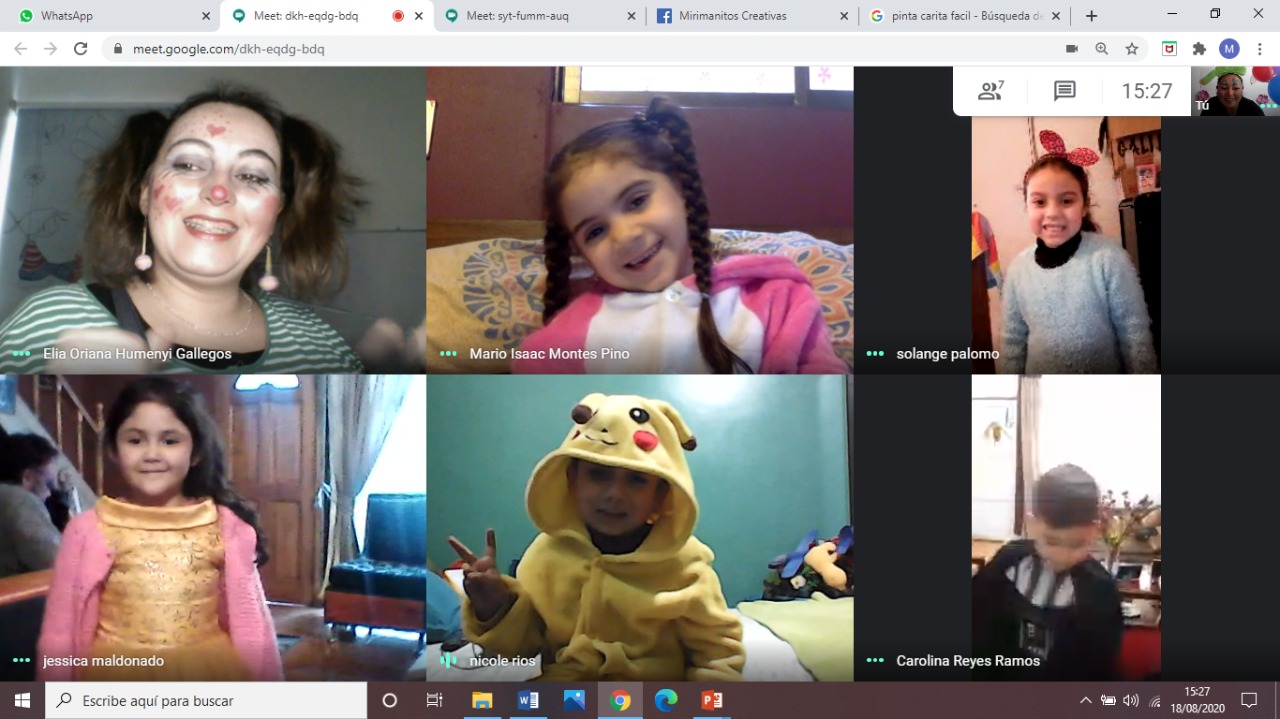1280x719 pixels.
Task: Click Chrome icon on taskbar
Action: [x=620, y=700]
